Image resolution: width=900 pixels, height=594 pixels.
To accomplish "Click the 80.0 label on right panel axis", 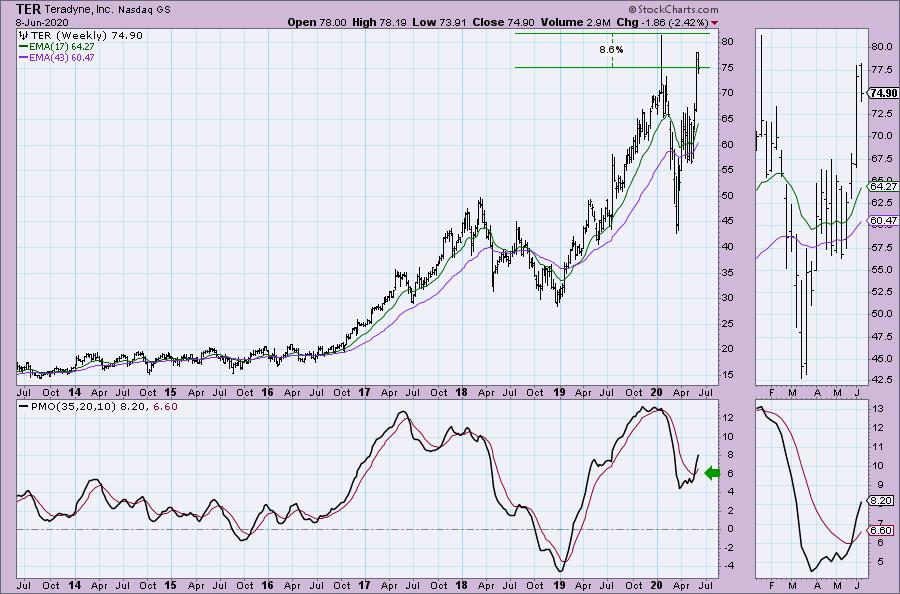I will click(x=882, y=47).
